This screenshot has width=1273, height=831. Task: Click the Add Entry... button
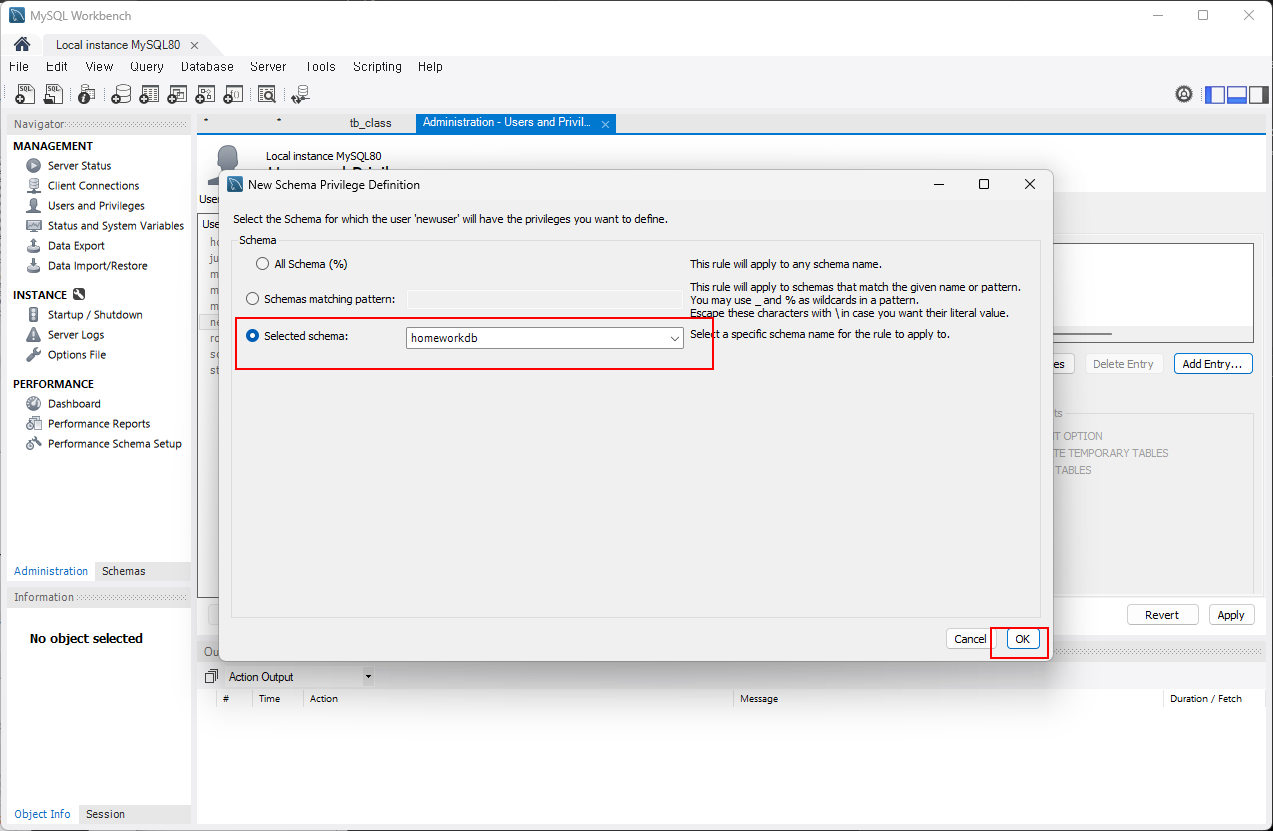tap(1212, 364)
